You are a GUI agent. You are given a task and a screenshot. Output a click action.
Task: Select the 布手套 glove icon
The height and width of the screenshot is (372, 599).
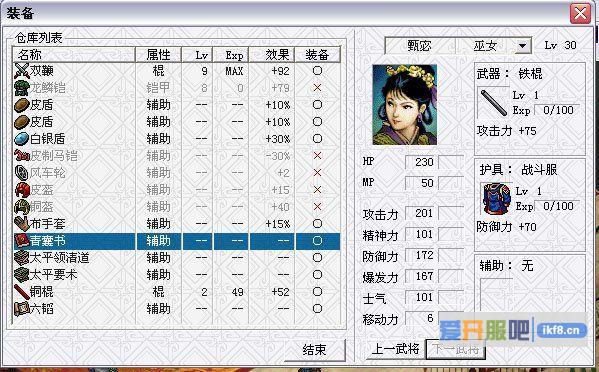[22, 224]
